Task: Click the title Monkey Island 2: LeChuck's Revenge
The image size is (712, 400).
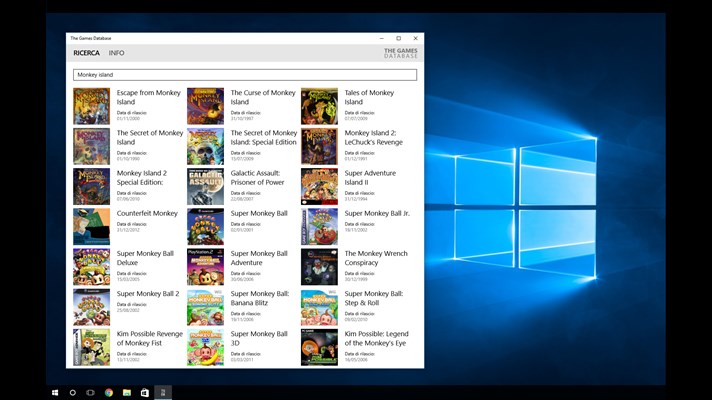Action: (374, 138)
